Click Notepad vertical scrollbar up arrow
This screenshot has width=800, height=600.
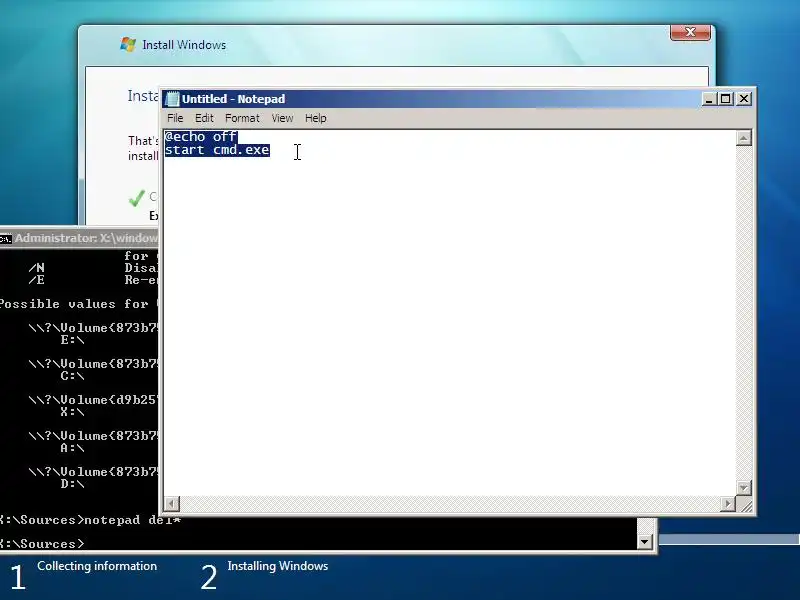(743, 138)
